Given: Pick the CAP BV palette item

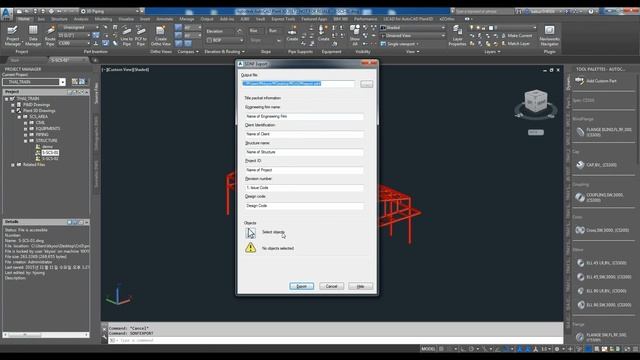Looking at the screenshot, I should click(x=596, y=165).
